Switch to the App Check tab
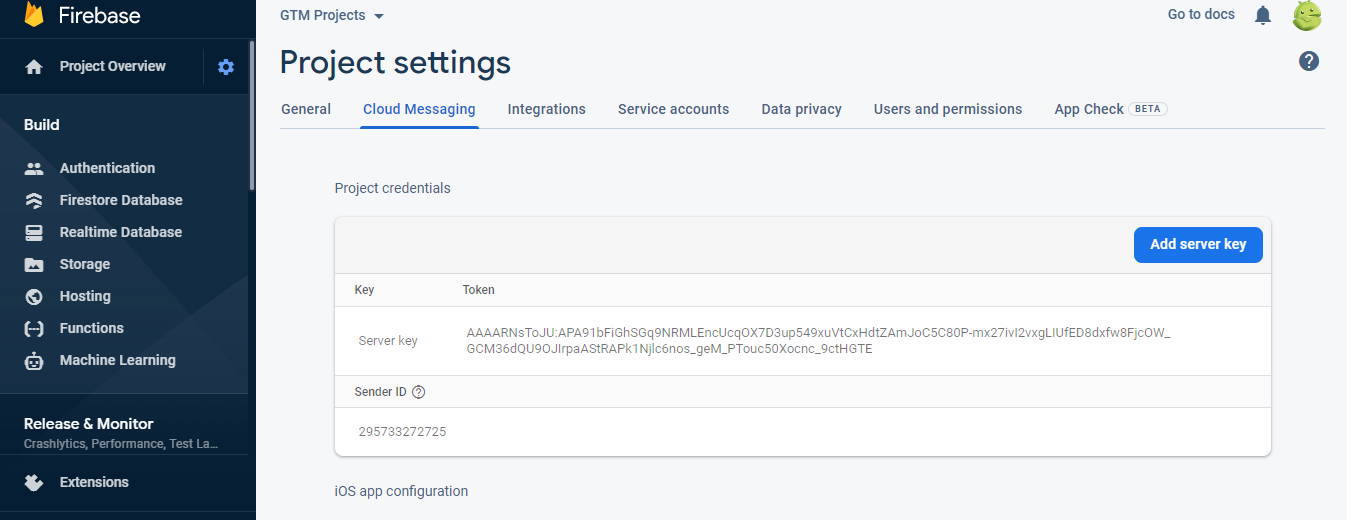This screenshot has height=520, width=1347. [1111, 109]
